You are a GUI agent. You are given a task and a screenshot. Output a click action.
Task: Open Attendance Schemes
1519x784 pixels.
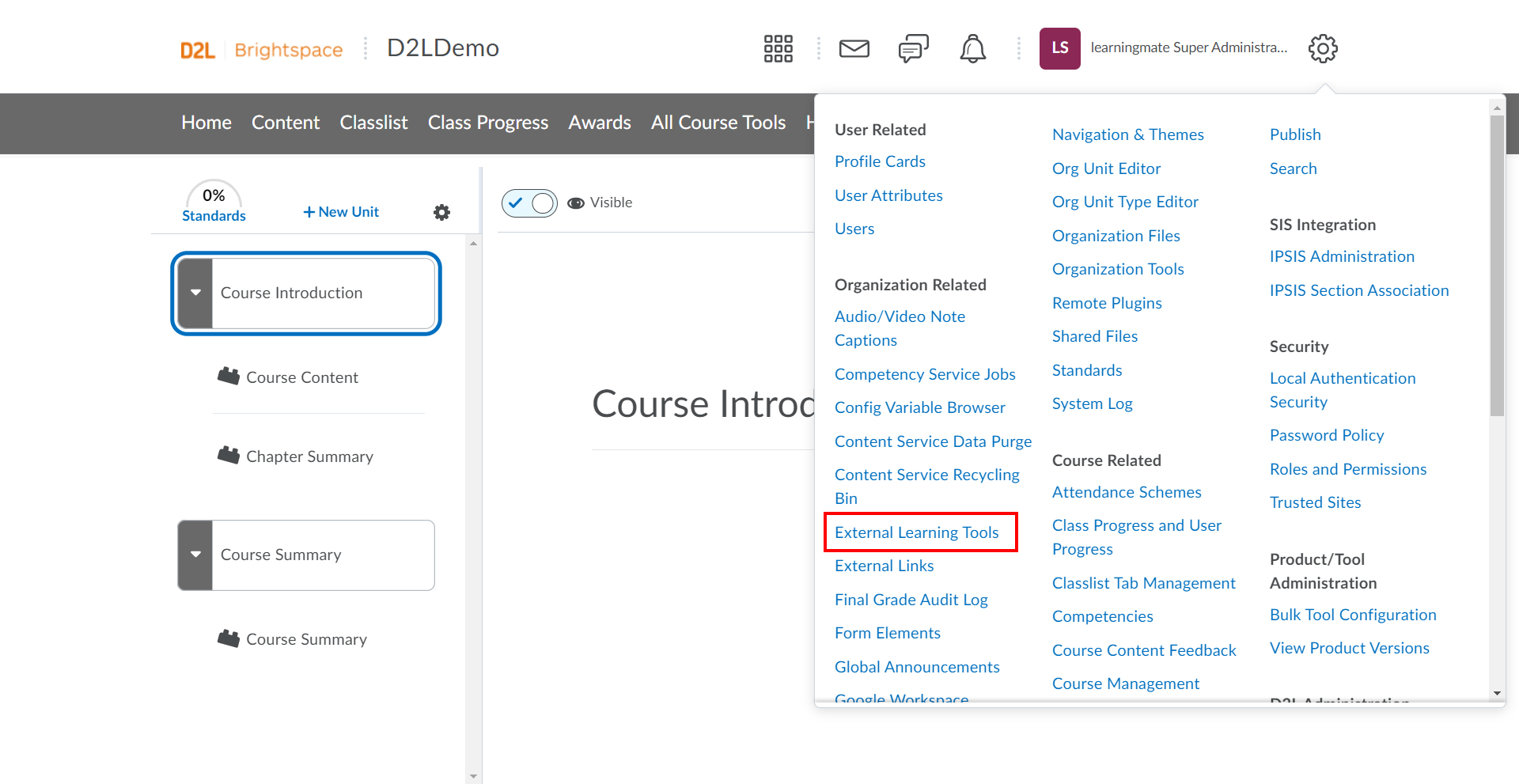[x=1127, y=492]
